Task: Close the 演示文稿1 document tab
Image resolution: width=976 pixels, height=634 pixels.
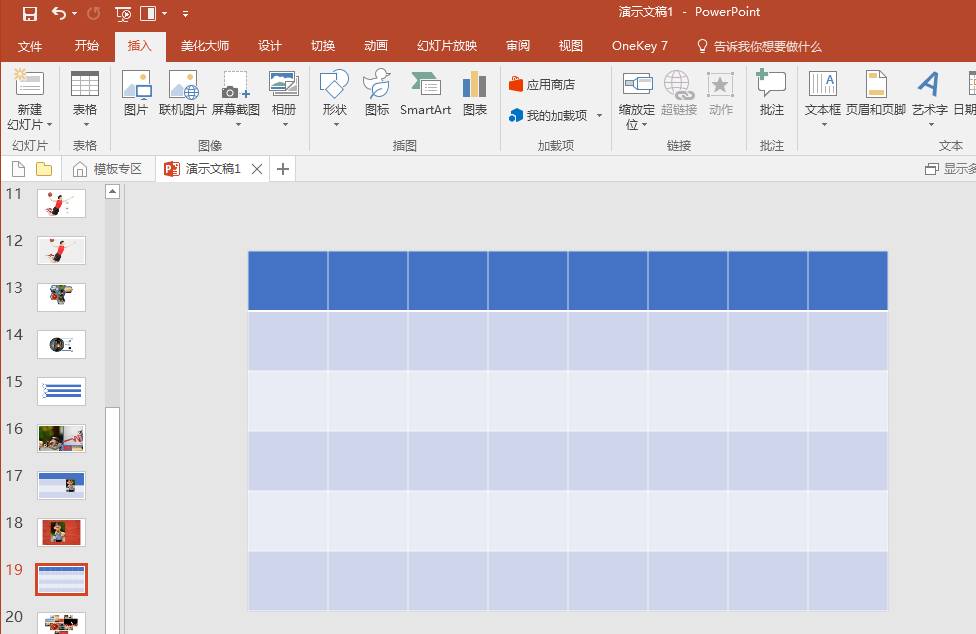Action: 257,169
